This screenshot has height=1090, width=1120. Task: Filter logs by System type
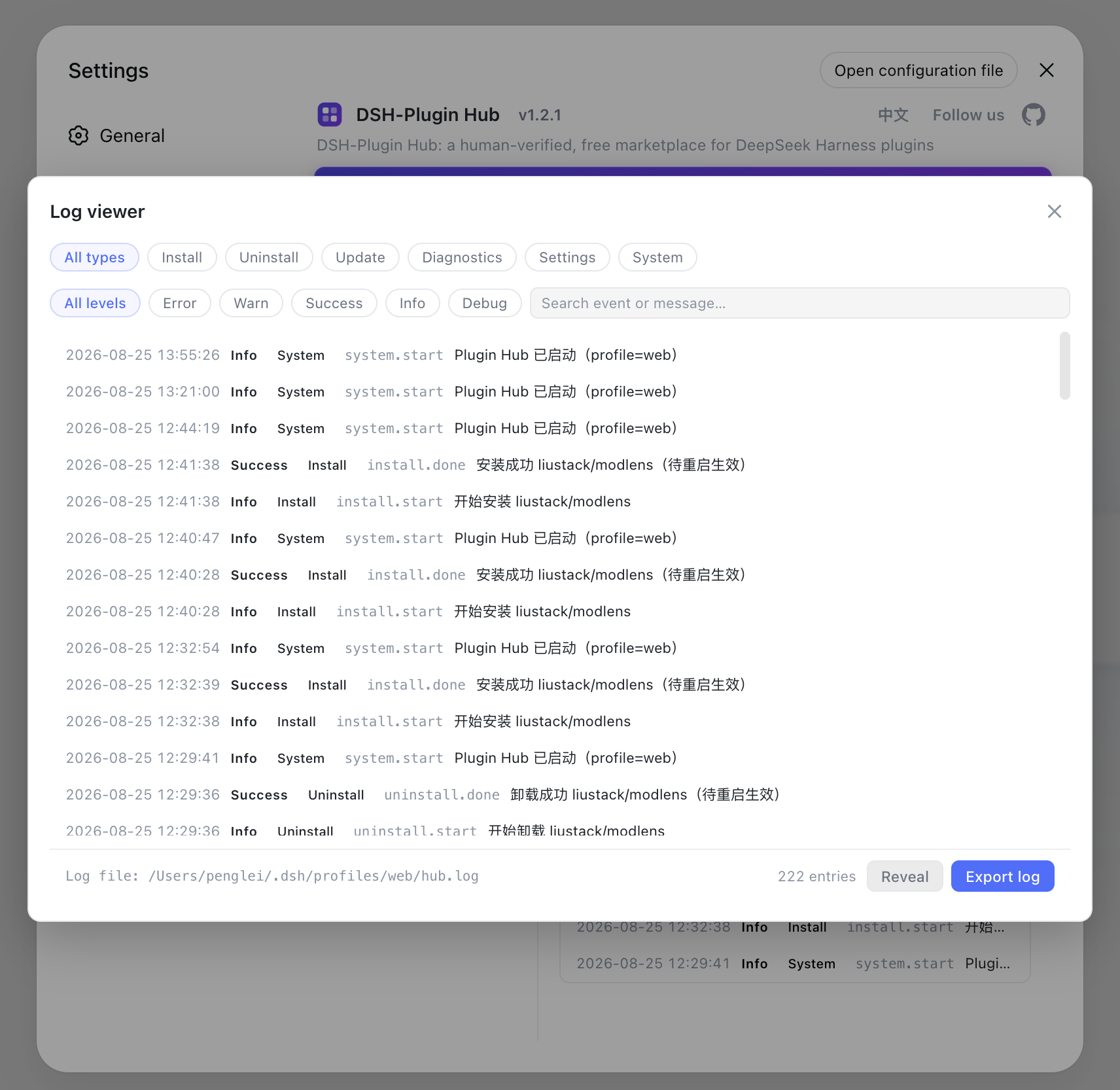coord(657,257)
